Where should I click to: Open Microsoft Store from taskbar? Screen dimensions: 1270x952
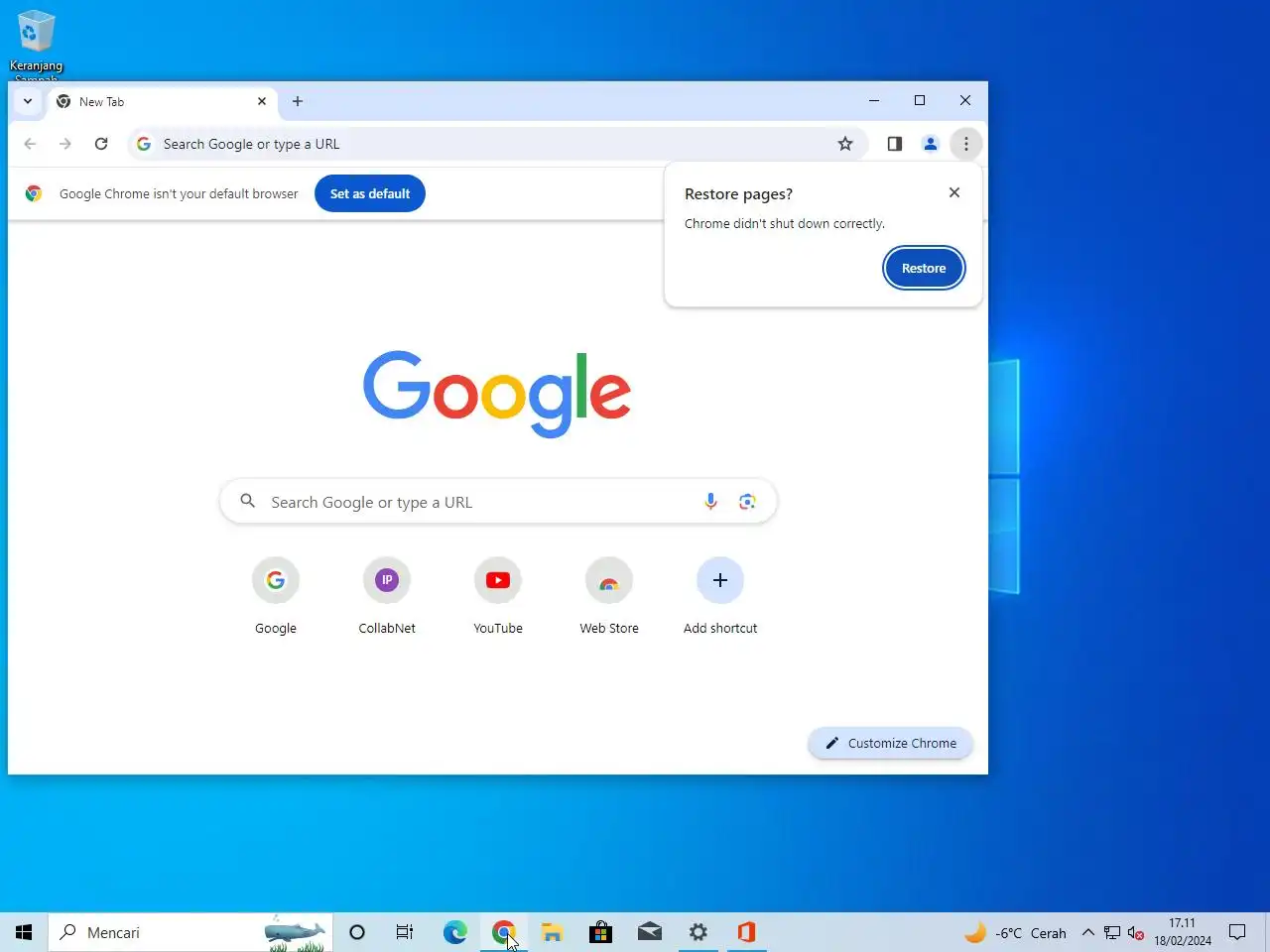tap(600, 932)
